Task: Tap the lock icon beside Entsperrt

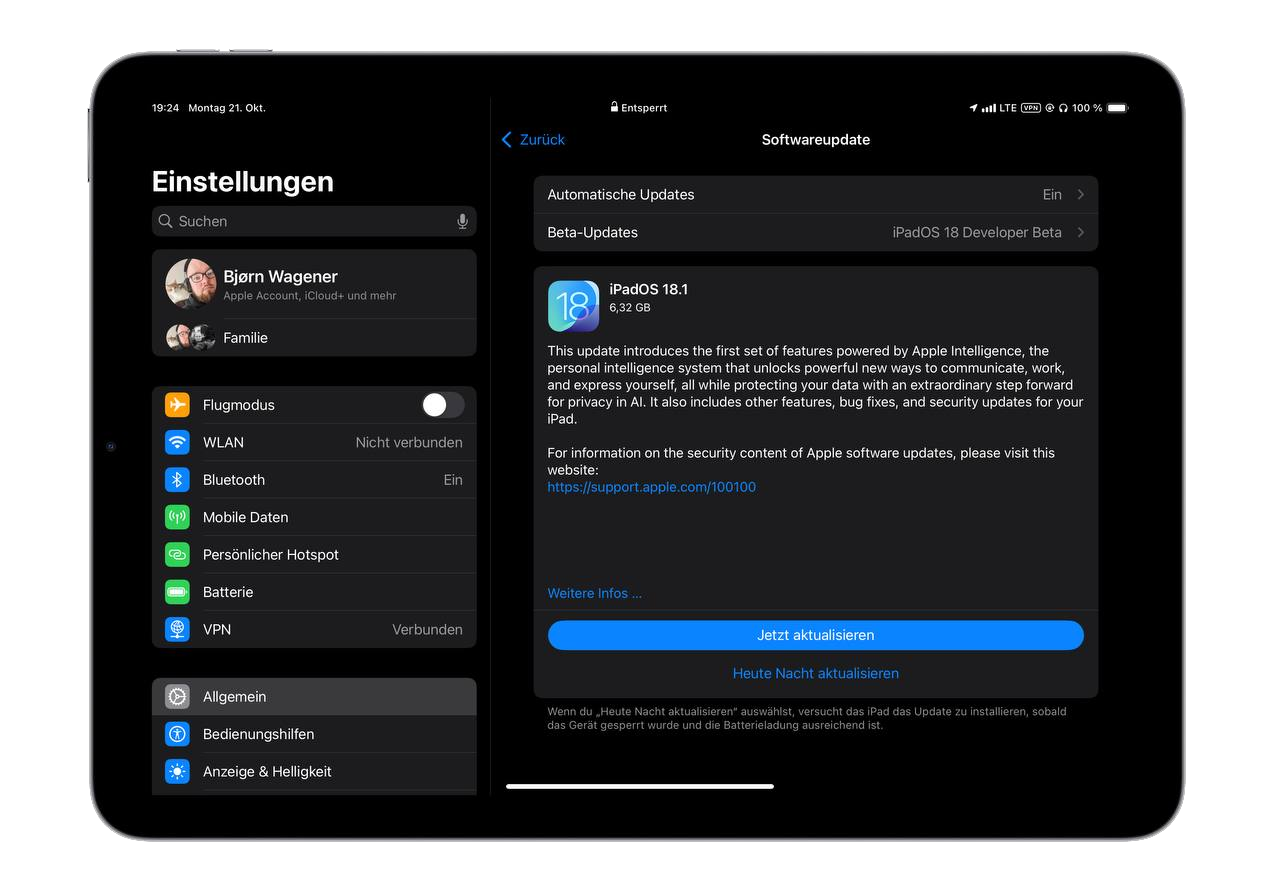Action: [x=614, y=107]
